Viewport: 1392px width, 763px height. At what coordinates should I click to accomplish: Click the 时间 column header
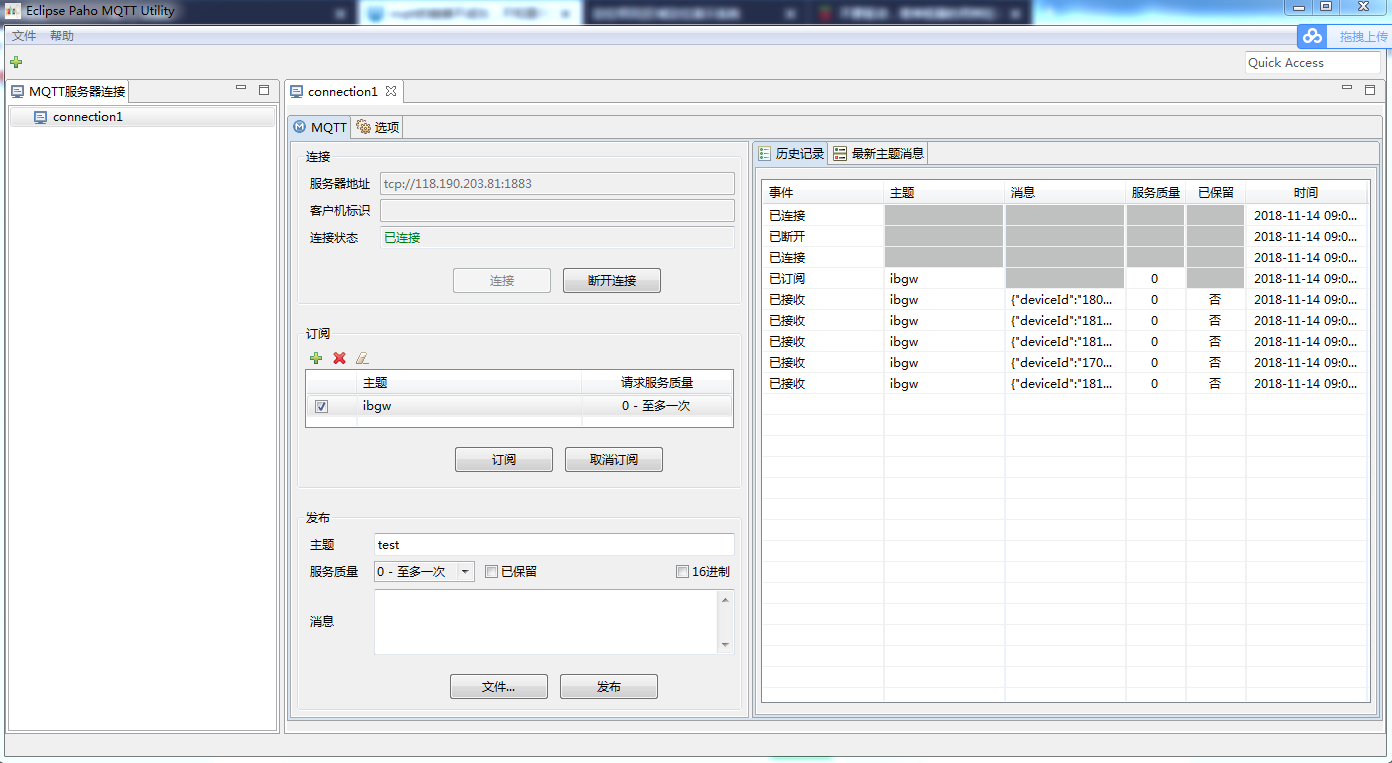(x=1306, y=193)
